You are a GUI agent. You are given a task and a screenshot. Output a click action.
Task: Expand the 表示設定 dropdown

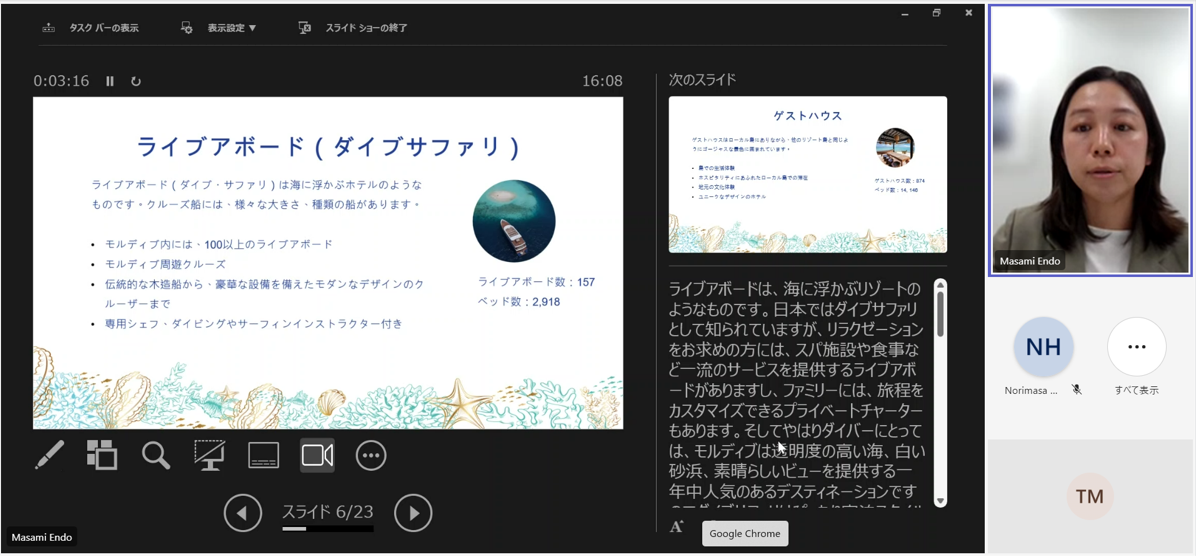(219, 28)
